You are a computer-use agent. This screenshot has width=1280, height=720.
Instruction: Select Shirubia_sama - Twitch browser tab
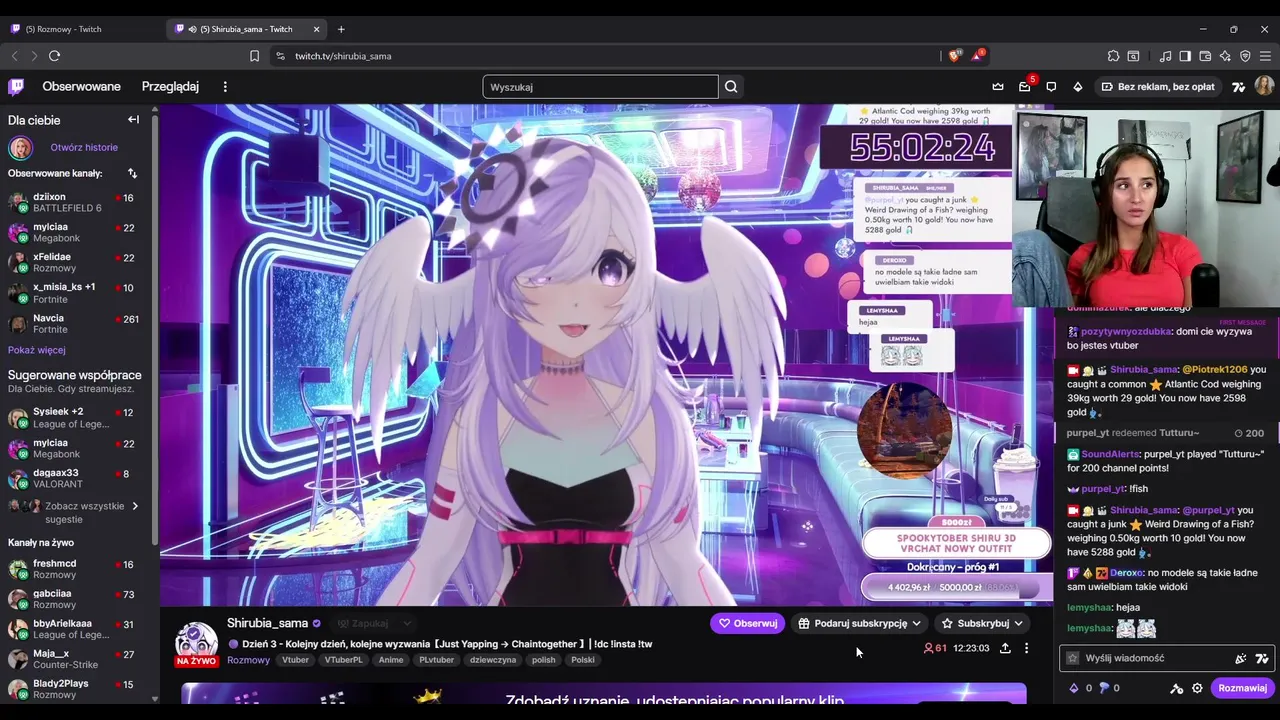point(247,29)
